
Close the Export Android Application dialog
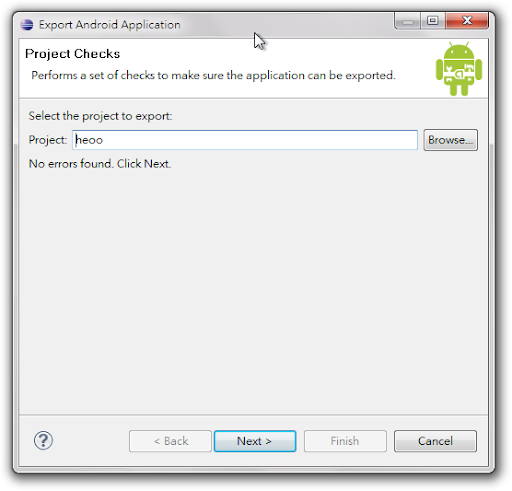[467, 21]
